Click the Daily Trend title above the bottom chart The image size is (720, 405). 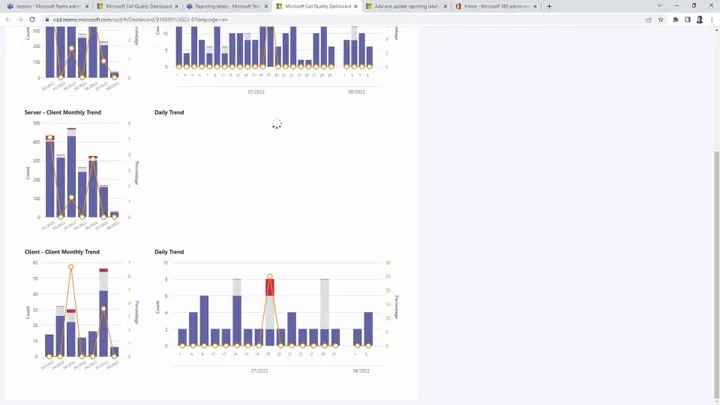[x=169, y=252]
